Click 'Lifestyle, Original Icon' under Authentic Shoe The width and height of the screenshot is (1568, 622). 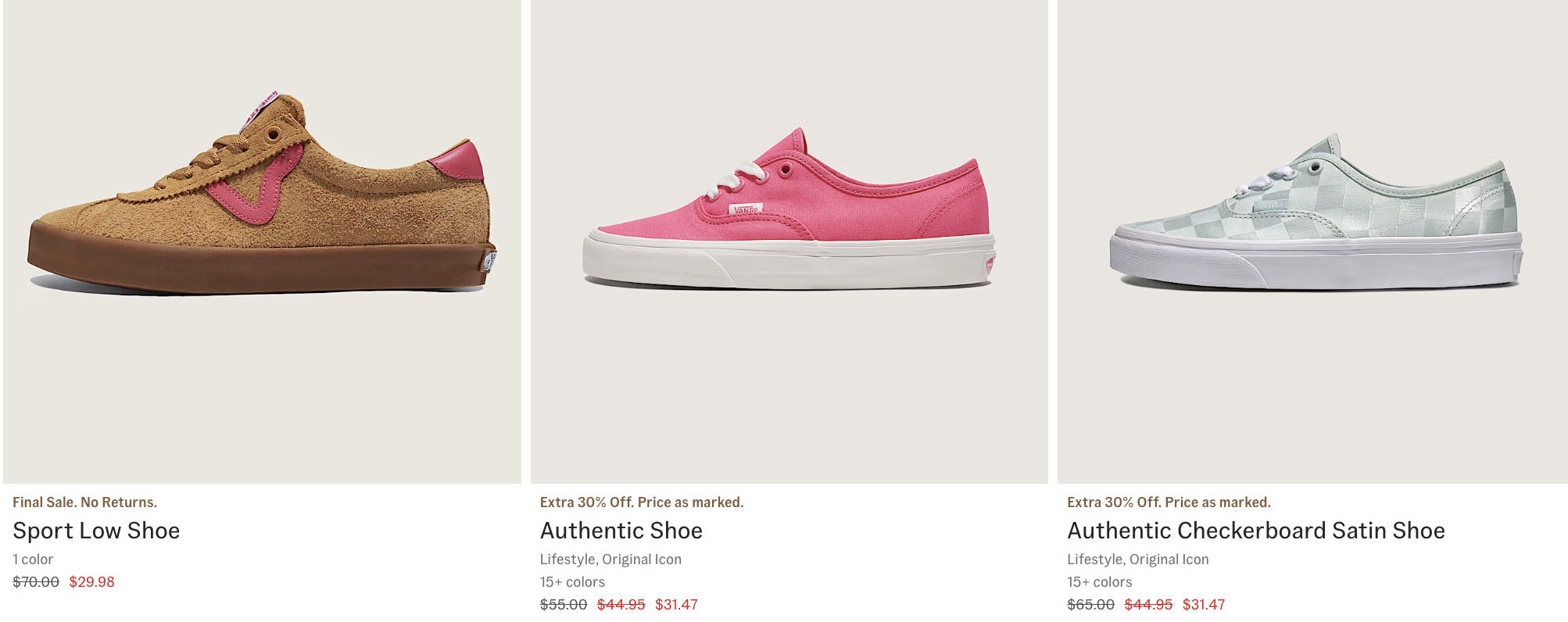[610, 559]
